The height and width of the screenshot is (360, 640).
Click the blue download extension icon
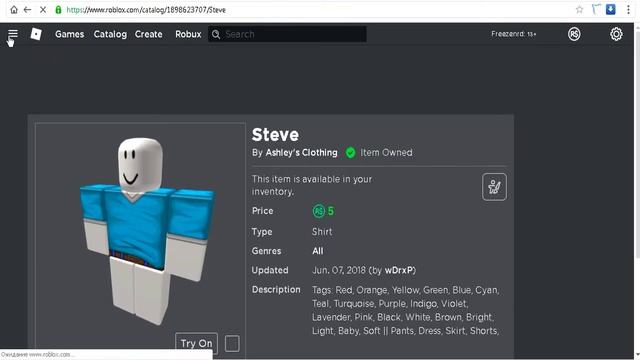pos(611,9)
